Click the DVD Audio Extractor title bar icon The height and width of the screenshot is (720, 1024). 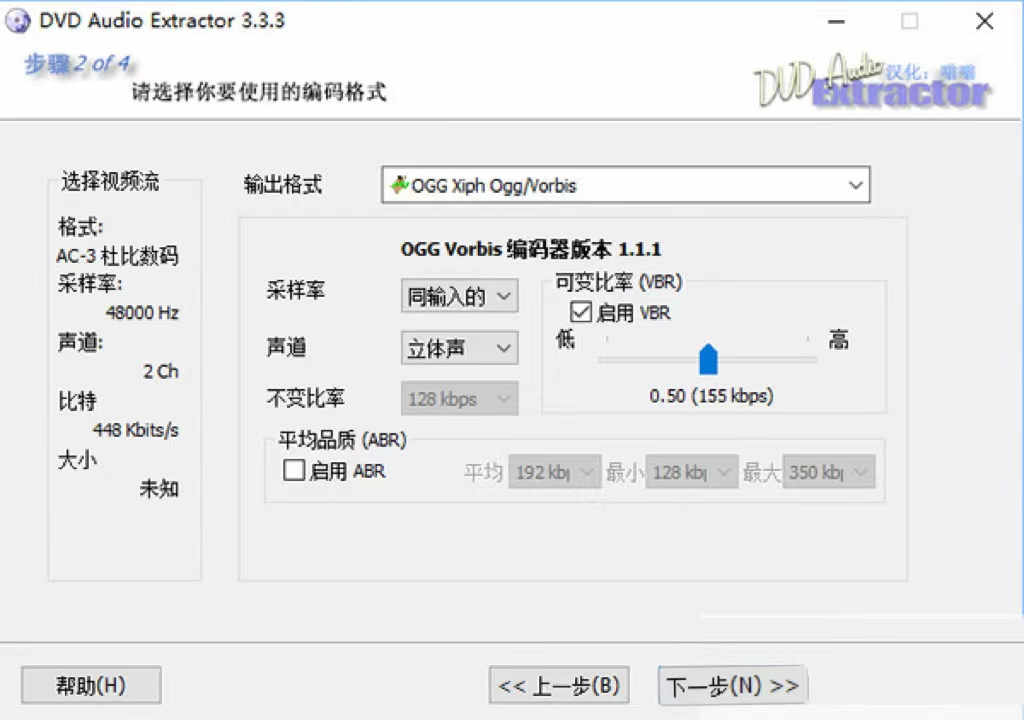17,20
